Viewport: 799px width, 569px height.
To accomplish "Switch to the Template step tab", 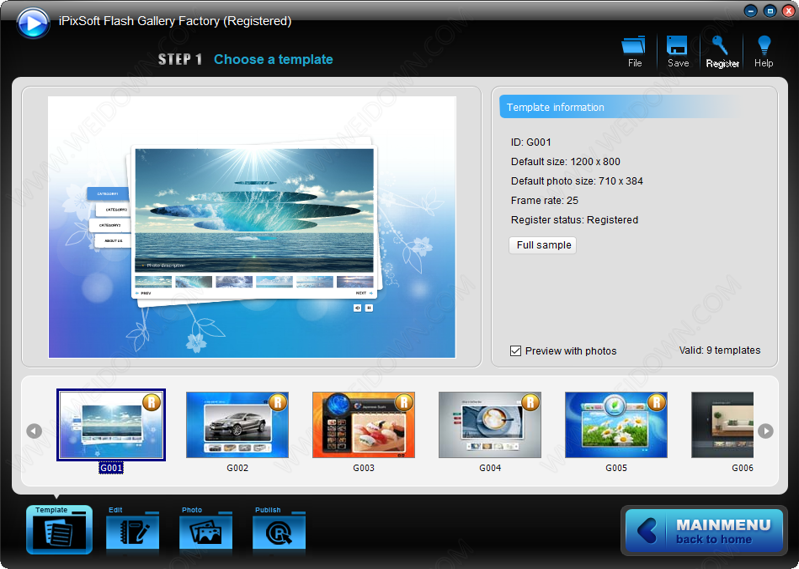I will pos(60,529).
